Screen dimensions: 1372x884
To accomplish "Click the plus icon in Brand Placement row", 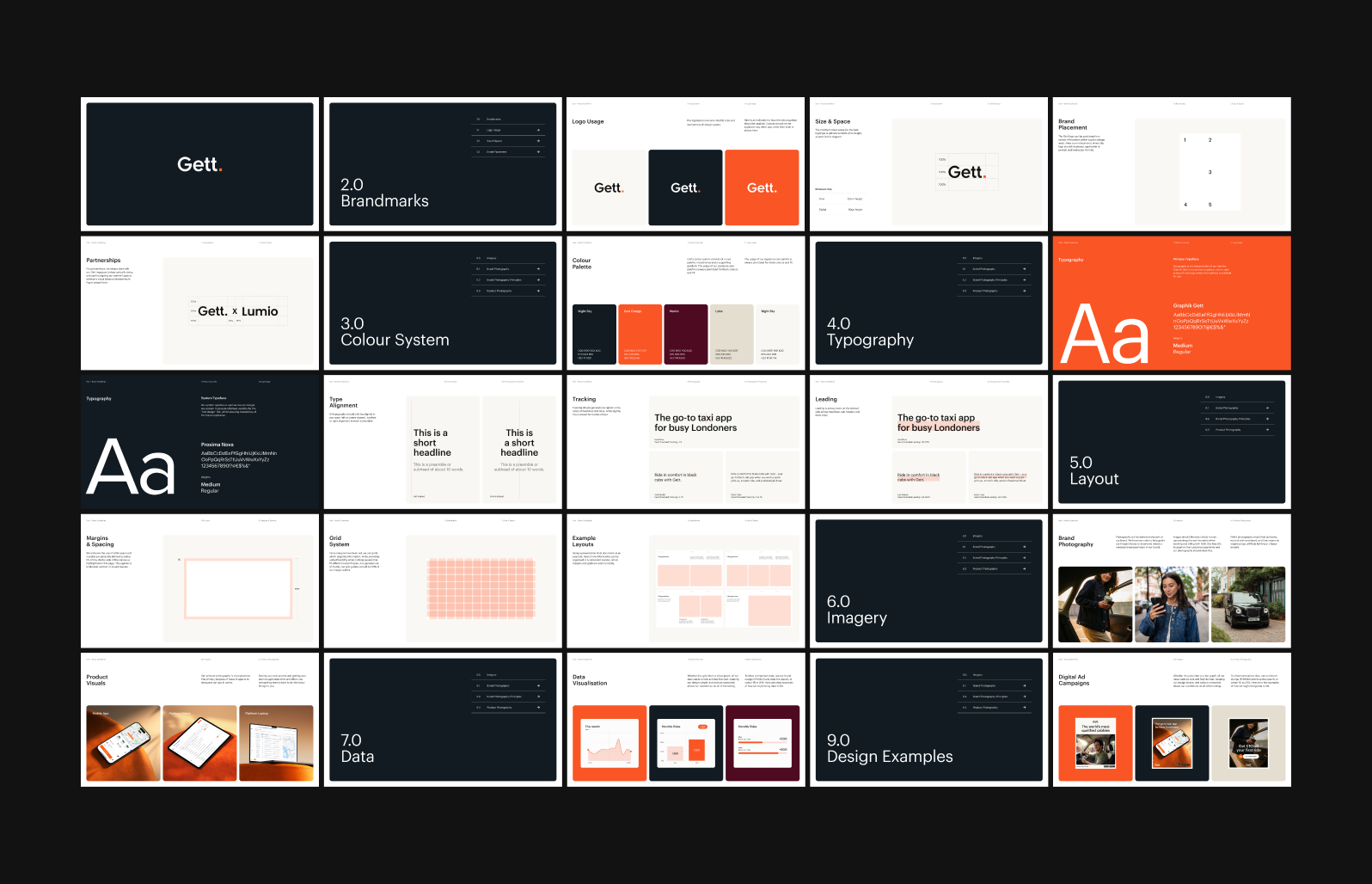I will point(538,151).
